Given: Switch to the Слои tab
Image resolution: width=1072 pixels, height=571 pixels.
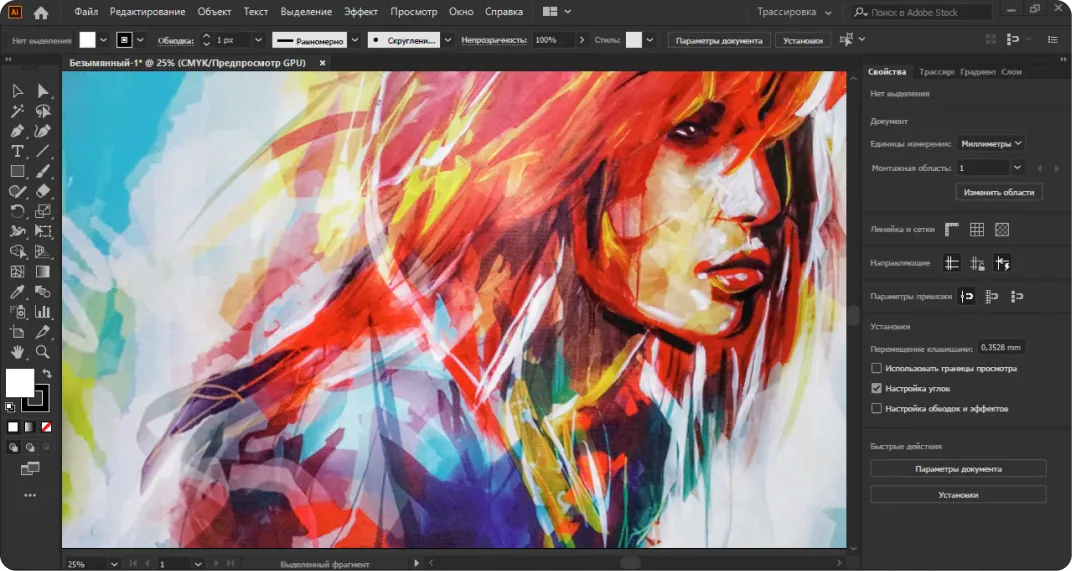Looking at the screenshot, I should (x=1011, y=72).
